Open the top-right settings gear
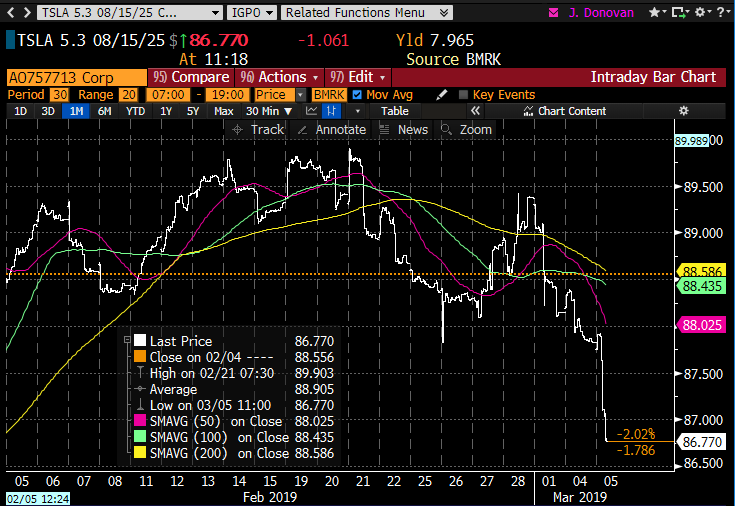Viewport: 735px width, 506px height. pyautogui.click(x=700, y=12)
